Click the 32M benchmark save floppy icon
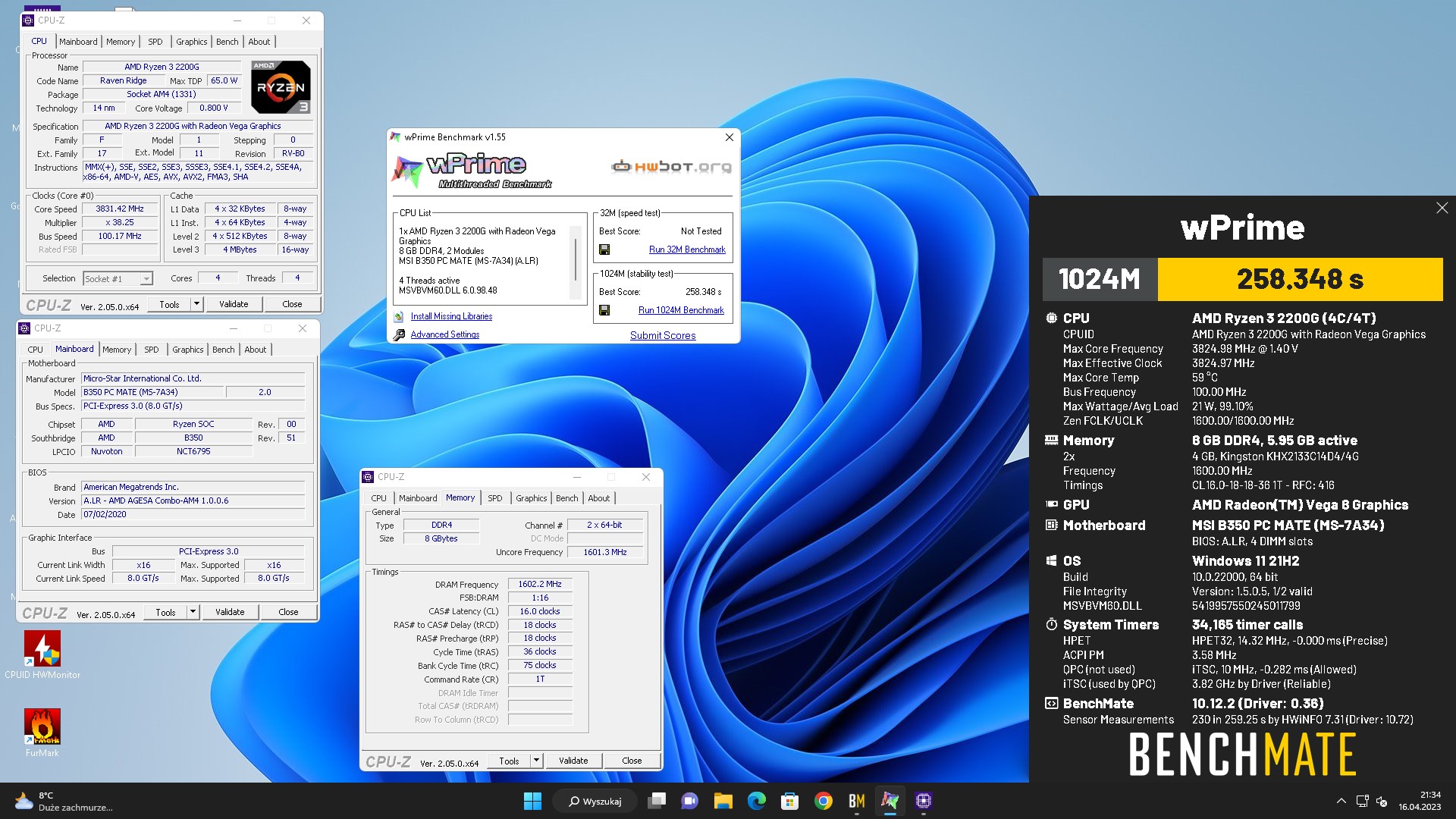 604,249
